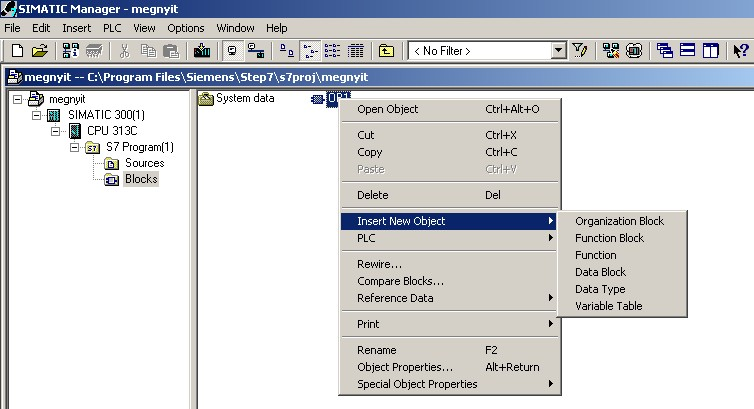Image resolution: width=754 pixels, height=409 pixels.
Task: Choose Rename from context menu
Action: pyautogui.click(x=450, y=350)
